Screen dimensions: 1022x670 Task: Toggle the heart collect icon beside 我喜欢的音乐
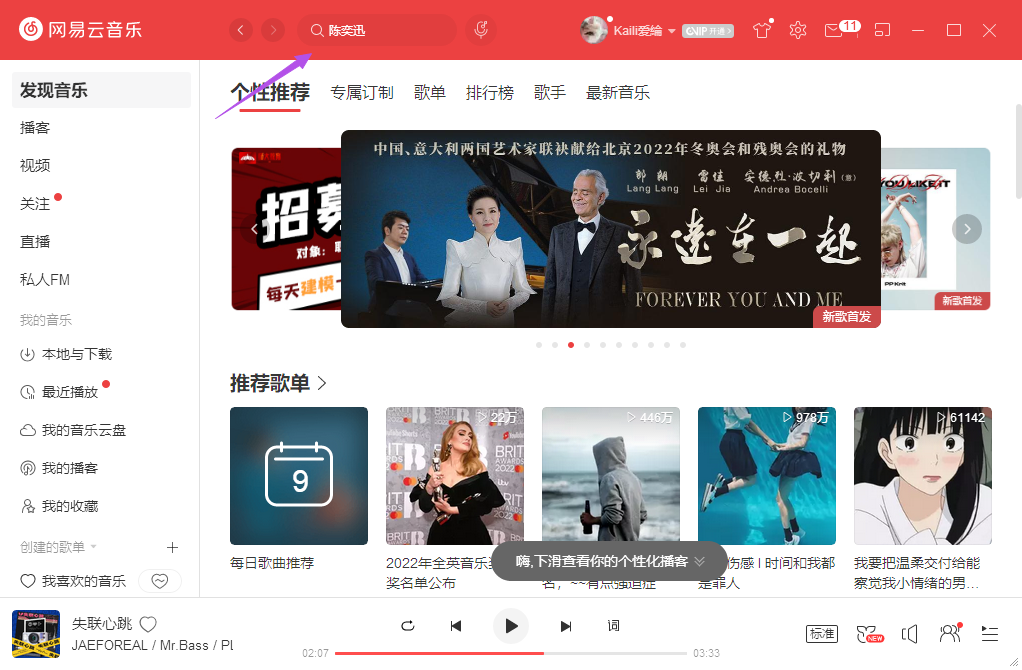[160, 580]
